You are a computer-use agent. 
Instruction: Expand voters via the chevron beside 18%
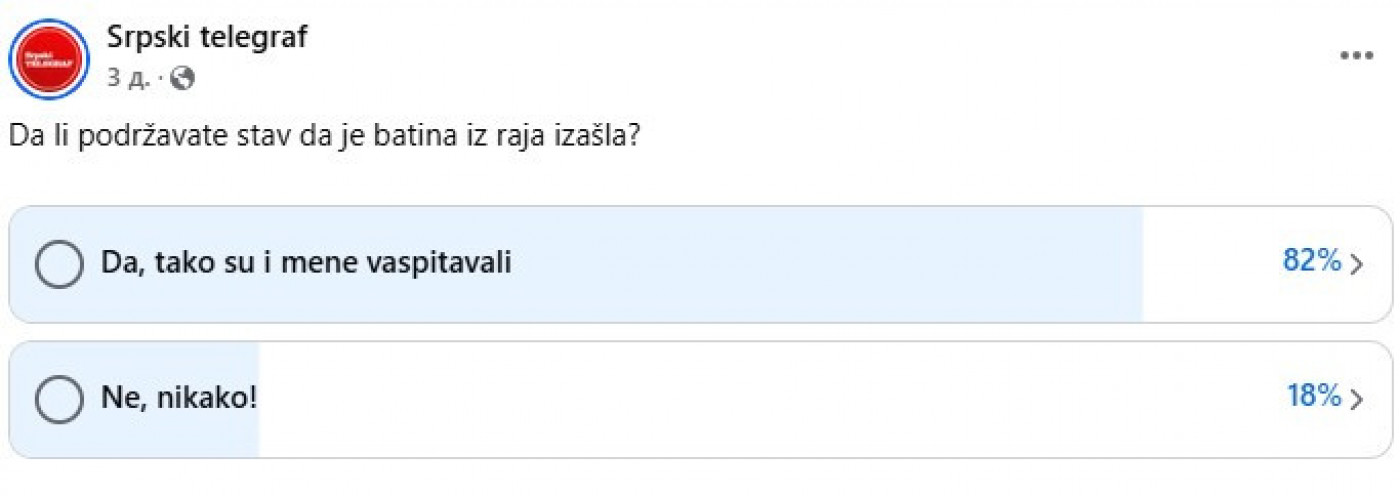coord(1357,400)
